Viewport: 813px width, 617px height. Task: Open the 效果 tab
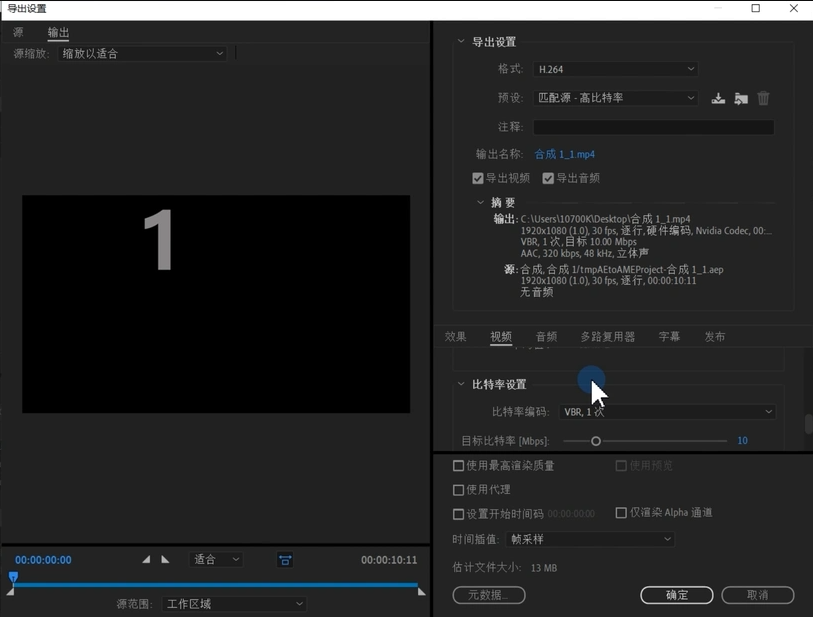point(455,336)
